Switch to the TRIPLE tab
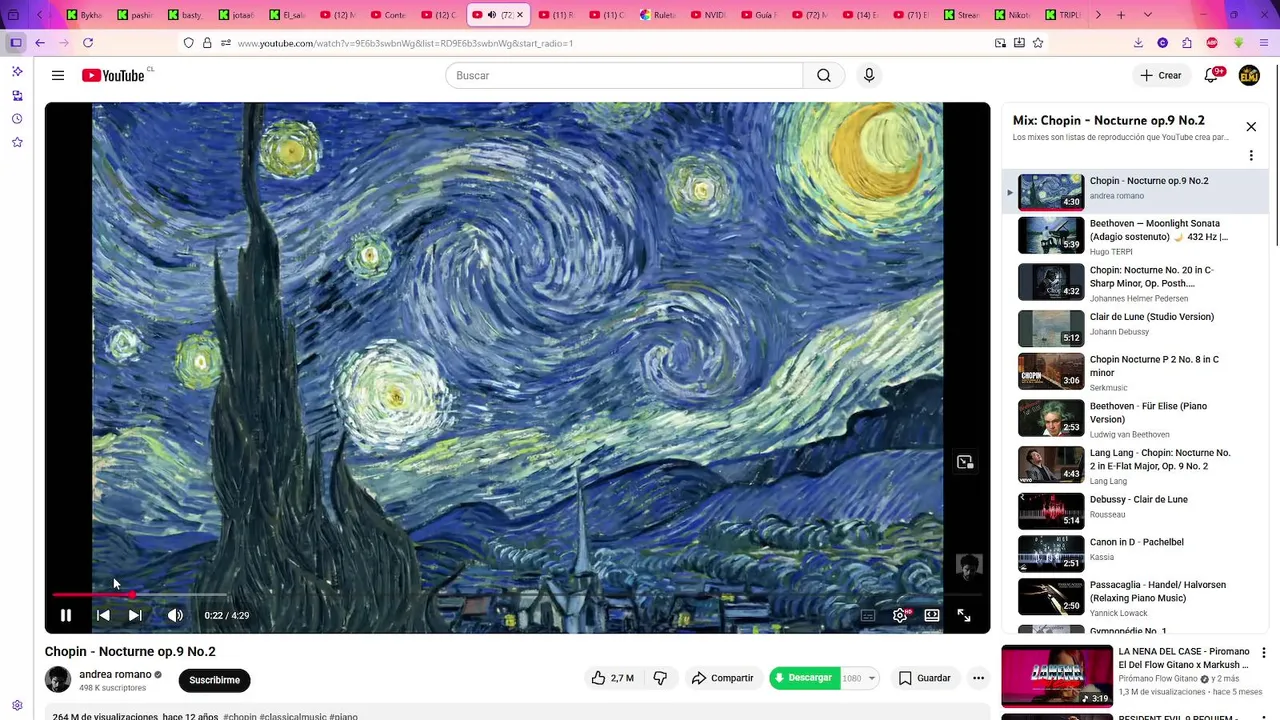The width and height of the screenshot is (1280, 720). pos(1062,15)
